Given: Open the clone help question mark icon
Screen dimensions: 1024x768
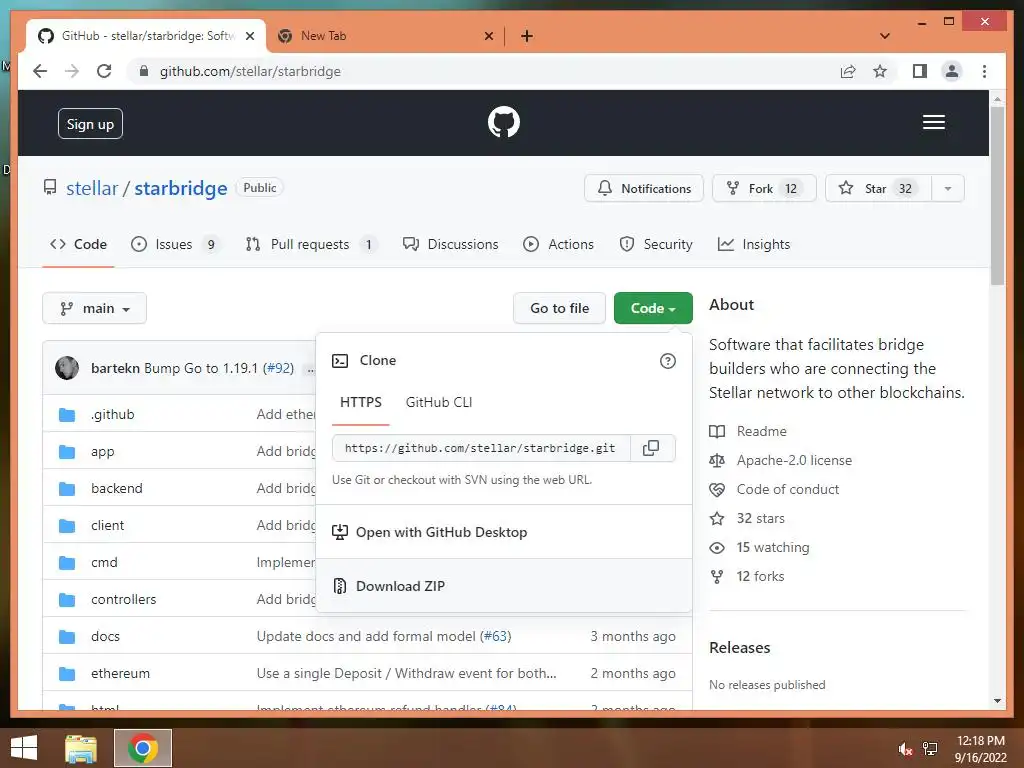Looking at the screenshot, I should click(x=667, y=361).
